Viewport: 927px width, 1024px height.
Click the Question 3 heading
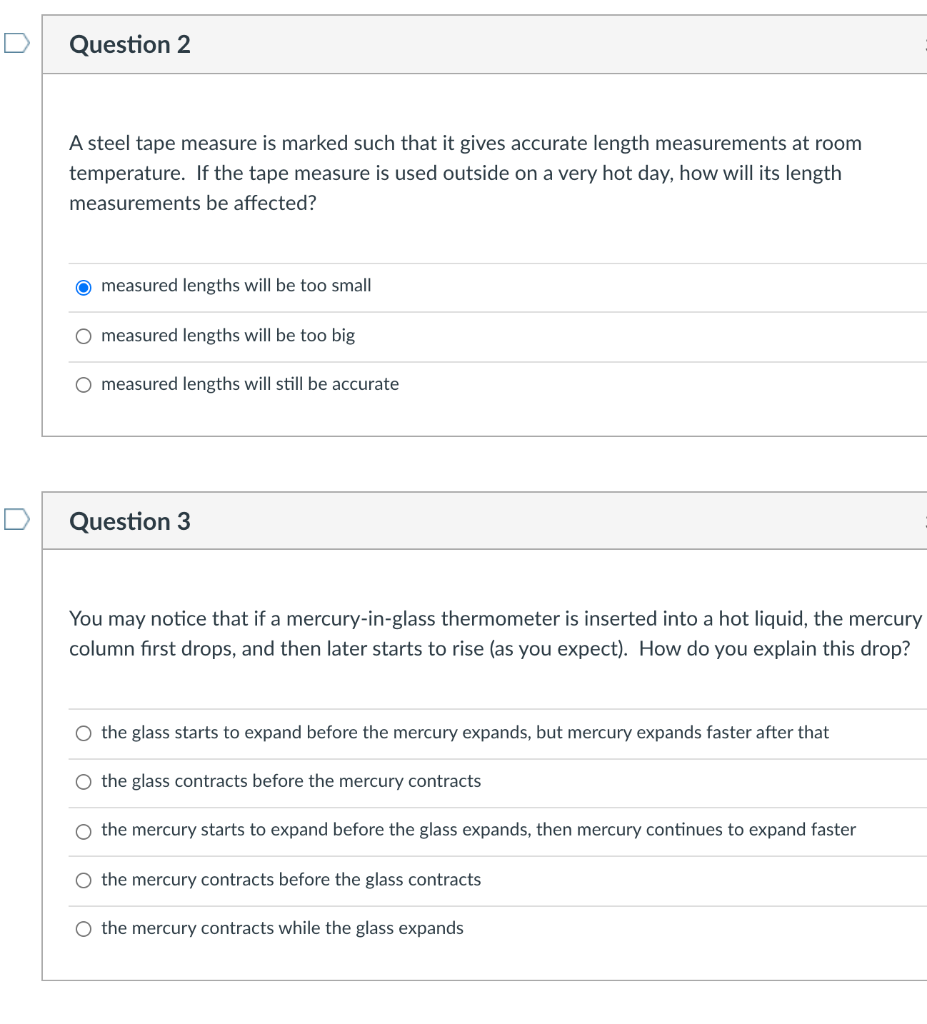point(130,521)
